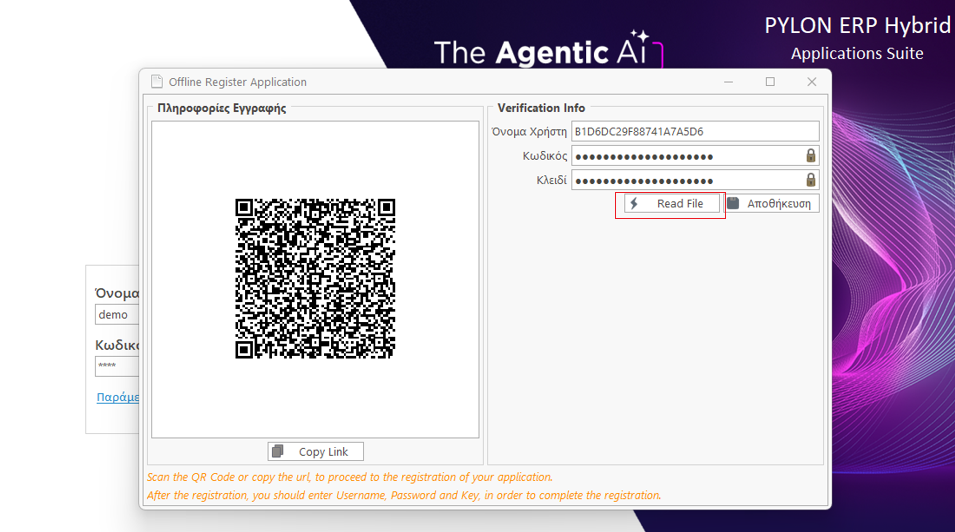Viewport: 955px width, 532px height.
Task: Click the lock icon in the Κλειδί field
Action: click(x=811, y=180)
